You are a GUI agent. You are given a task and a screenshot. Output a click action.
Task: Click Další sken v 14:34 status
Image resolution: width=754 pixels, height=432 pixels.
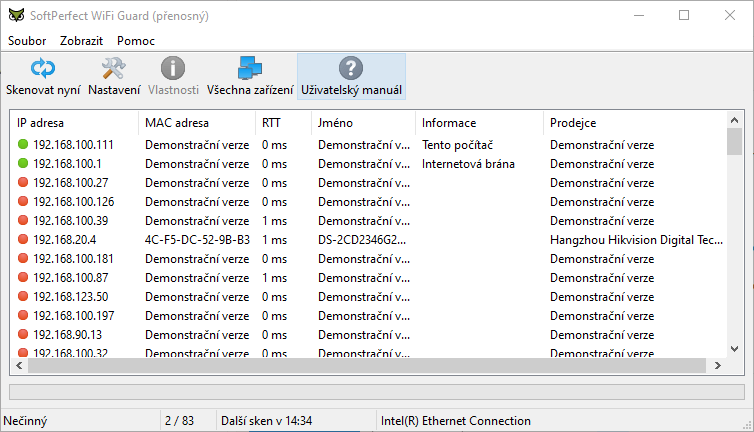pos(266,421)
